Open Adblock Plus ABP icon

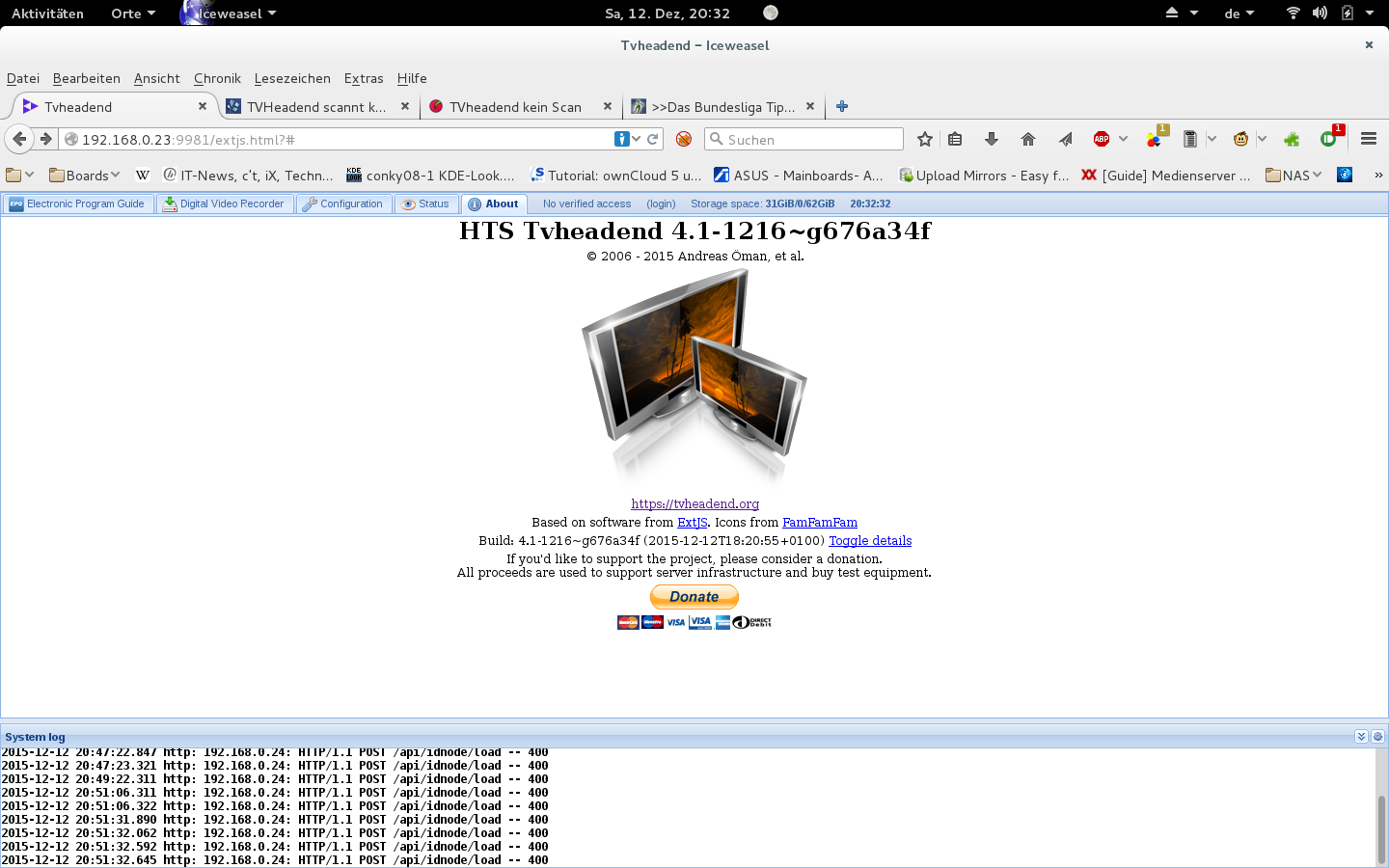point(1102,139)
